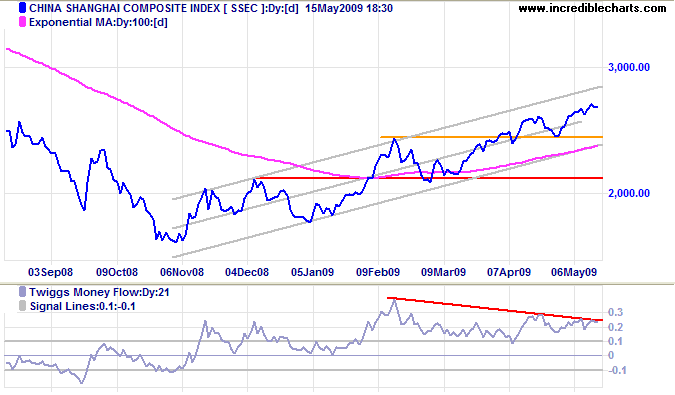Click the 06Nov08 date axis label
The width and height of the screenshot is (675, 395).
[182, 272]
